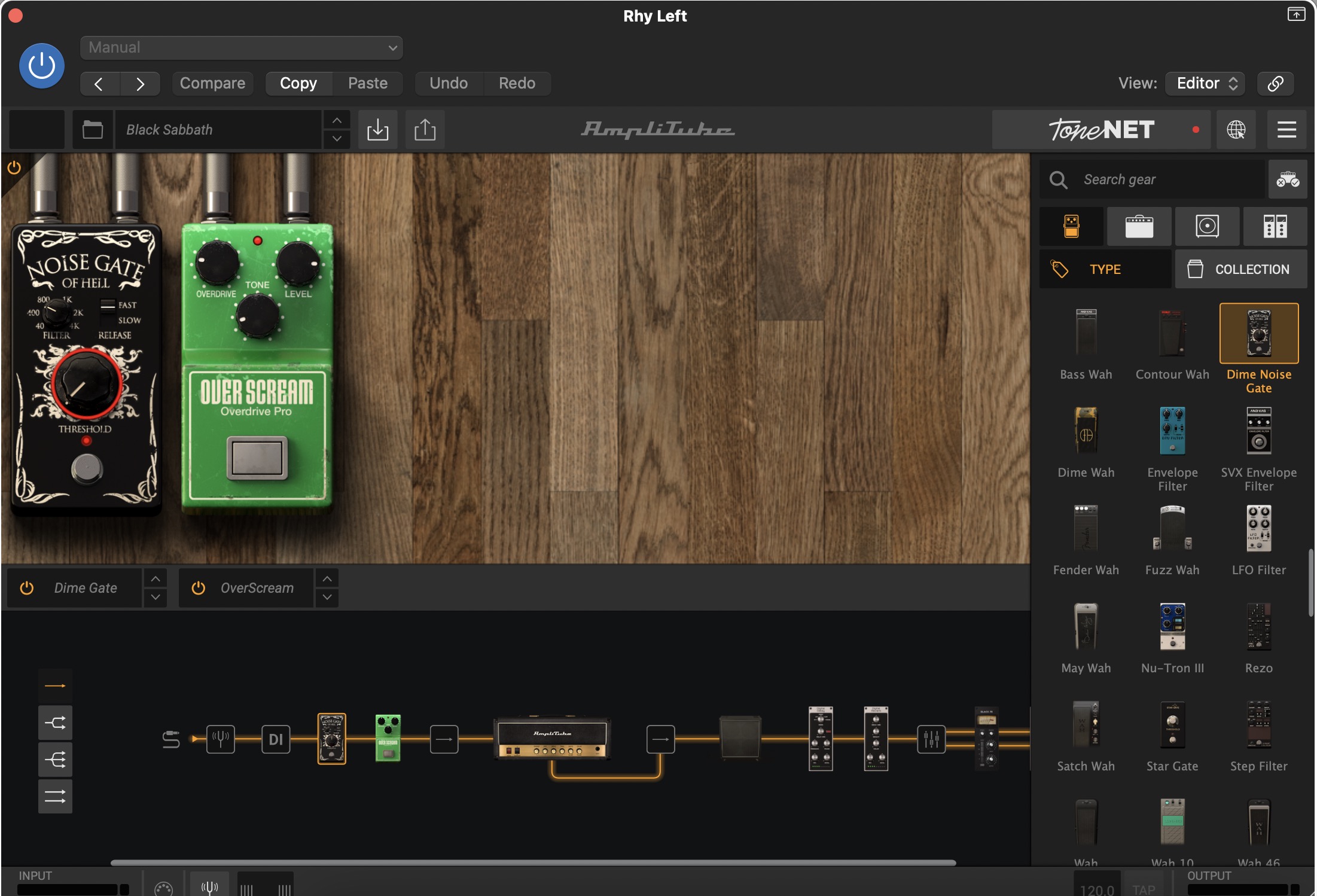Toggle the Dime Gate slot power

click(x=26, y=588)
